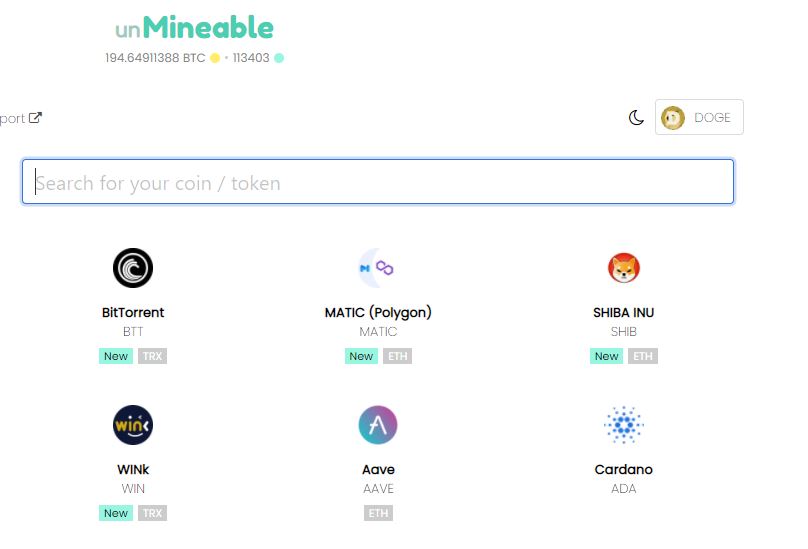Click the BitTorrent coin logo
The height and width of the screenshot is (549, 808).
coord(133,268)
